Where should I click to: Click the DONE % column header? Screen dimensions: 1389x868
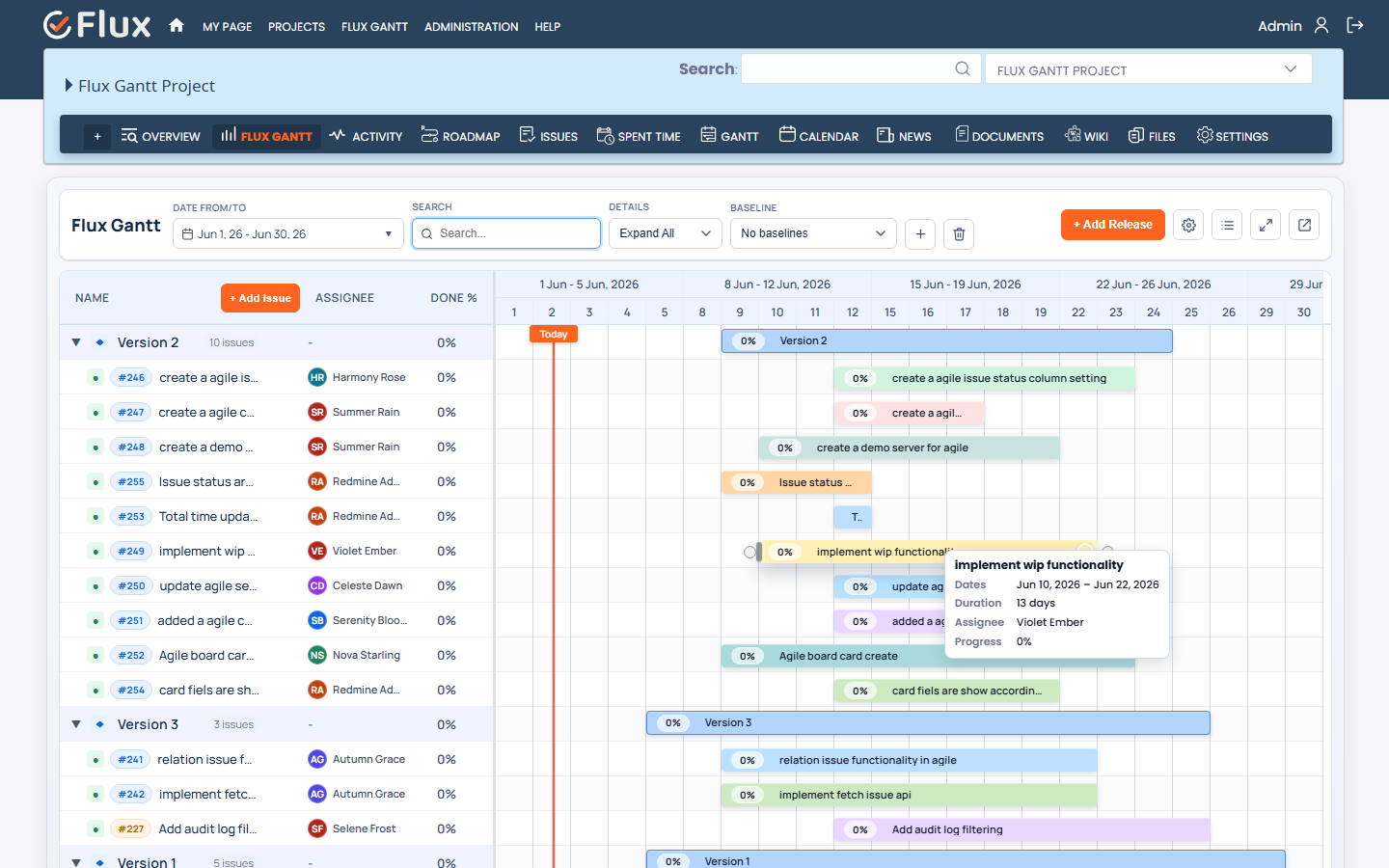coord(453,298)
